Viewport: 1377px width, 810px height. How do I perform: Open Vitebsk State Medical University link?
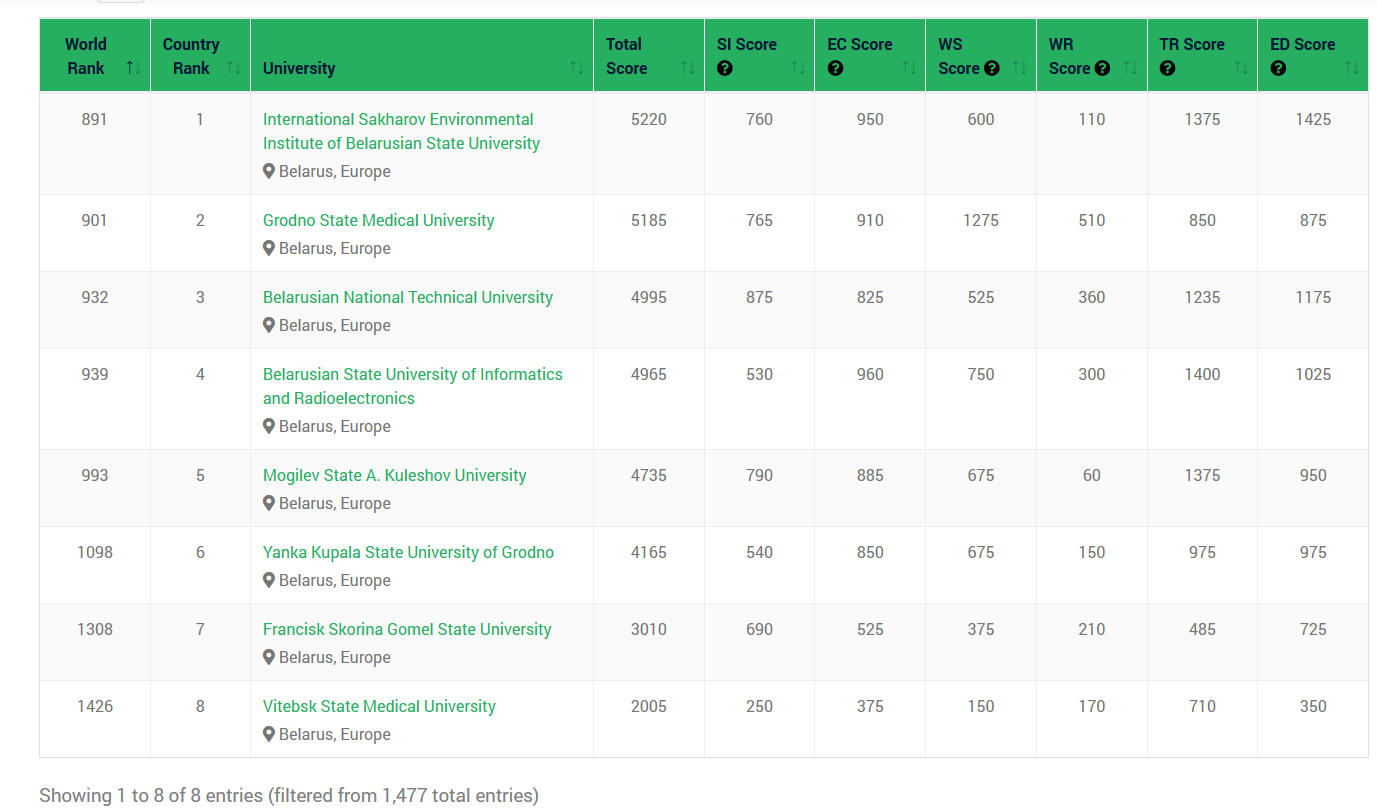379,706
